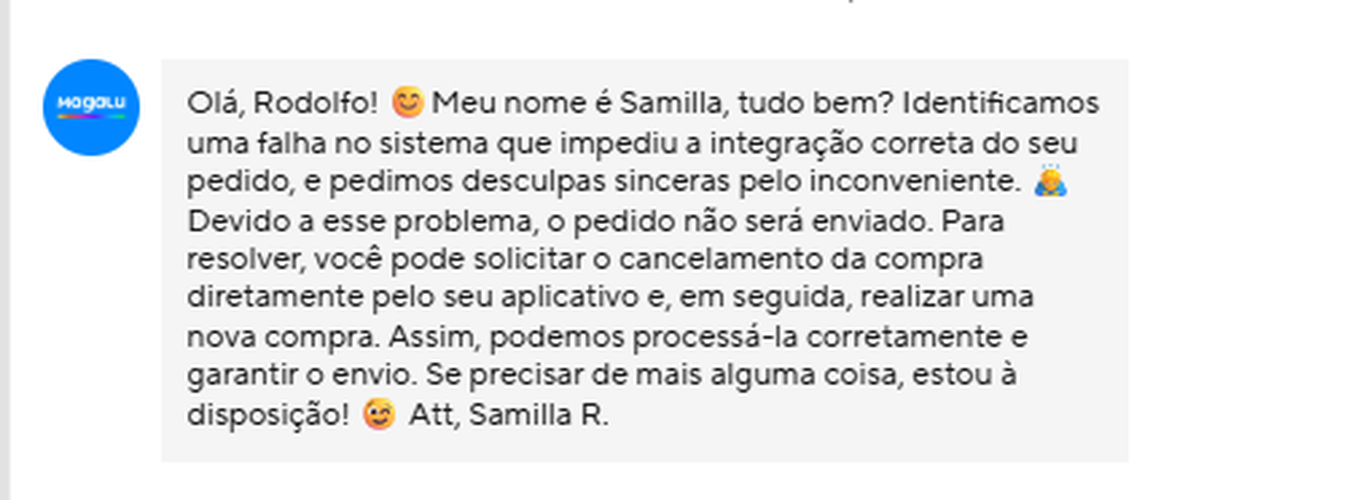The height and width of the screenshot is (500, 1368).
Task: Click the gray vertical bar at left edge
Action: coord(4,250)
